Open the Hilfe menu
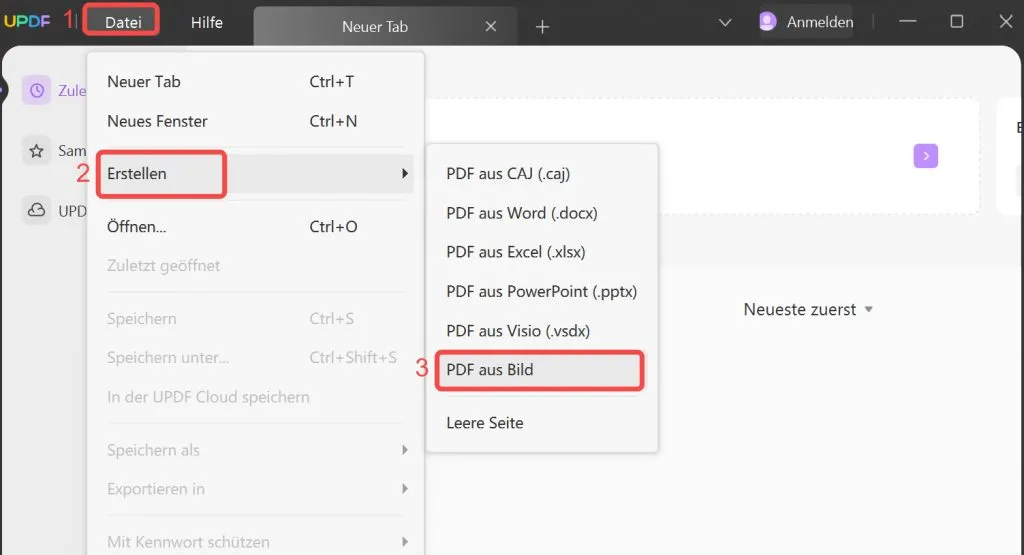Image resolution: width=1024 pixels, height=555 pixels. [207, 22]
